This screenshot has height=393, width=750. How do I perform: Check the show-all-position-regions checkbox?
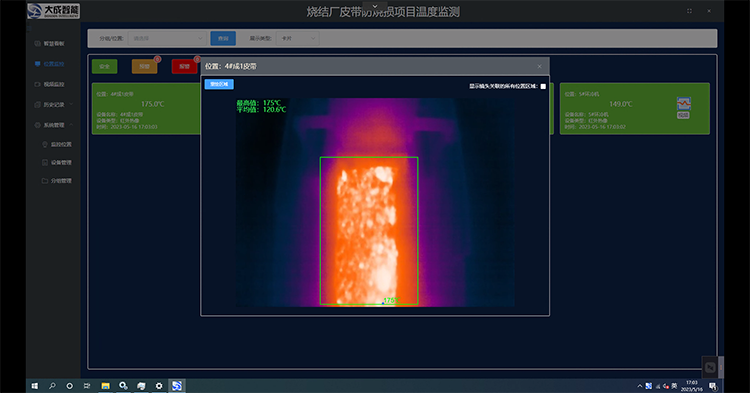543,87
